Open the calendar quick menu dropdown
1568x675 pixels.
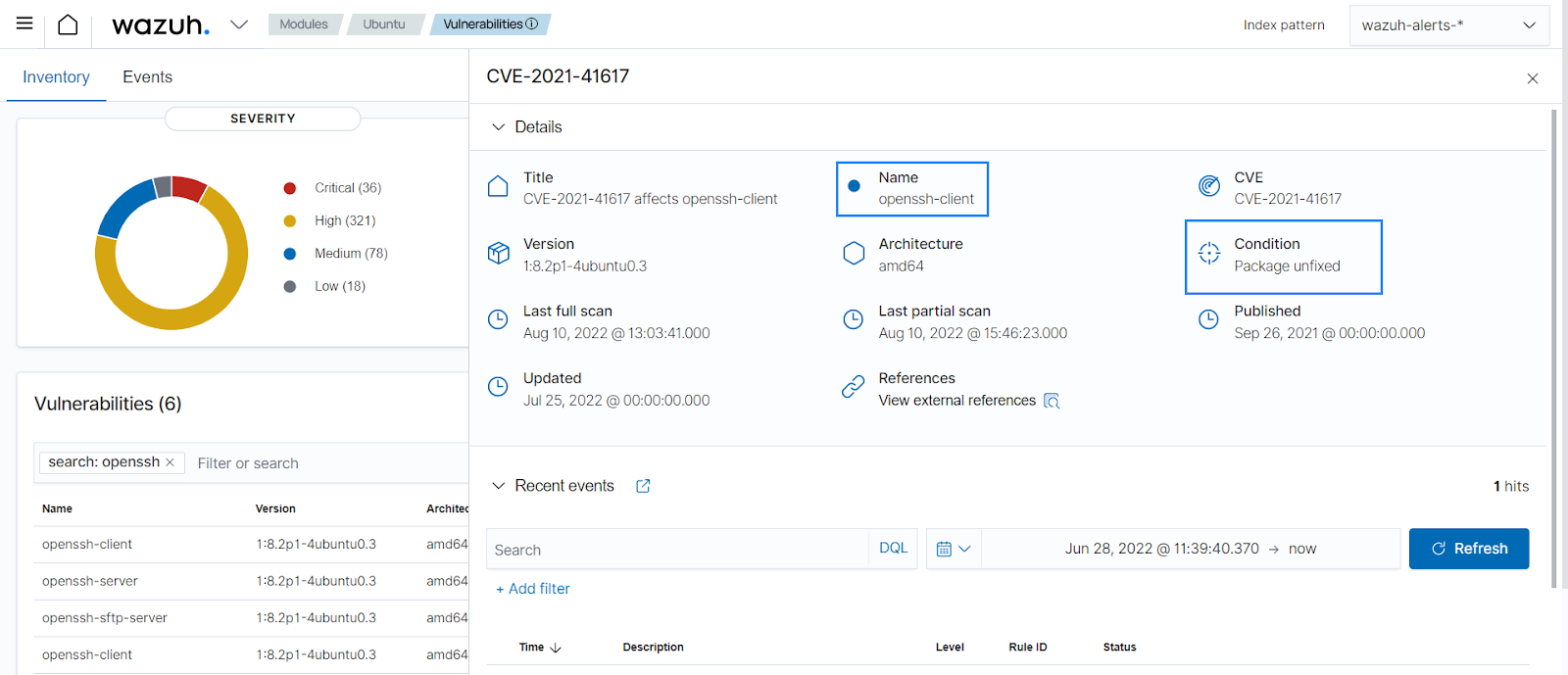click(954, 550)
